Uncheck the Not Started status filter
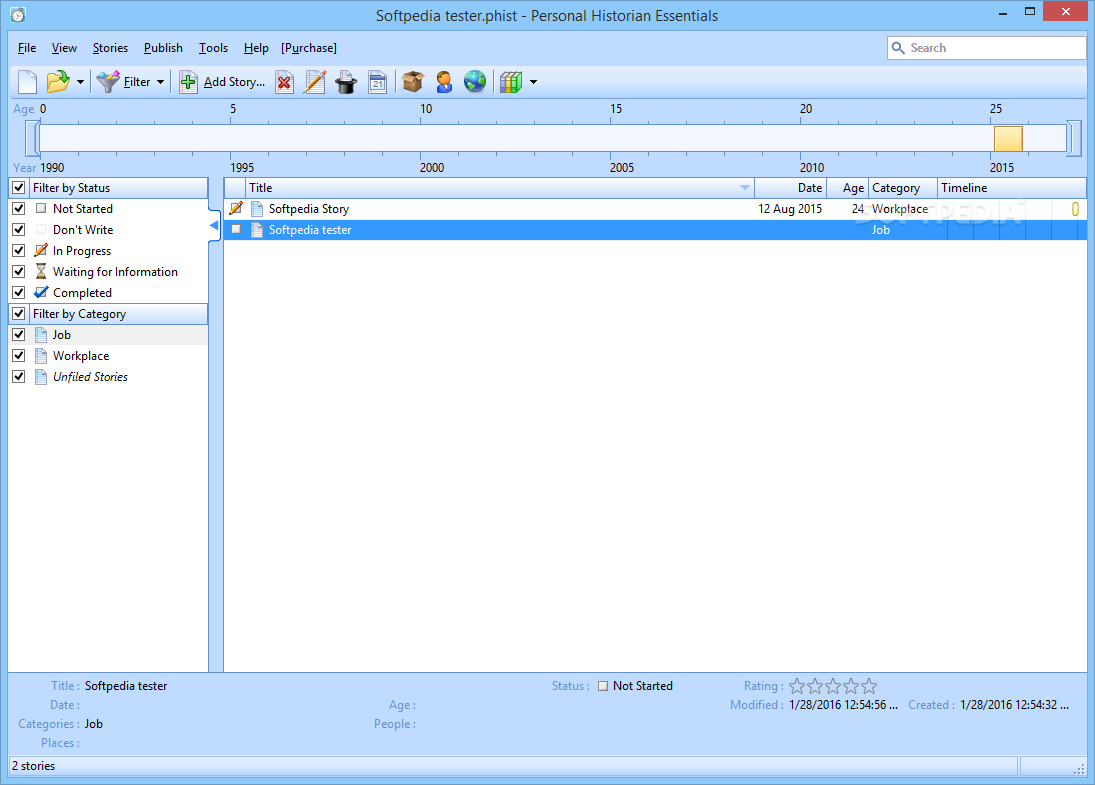 point(19,209)
